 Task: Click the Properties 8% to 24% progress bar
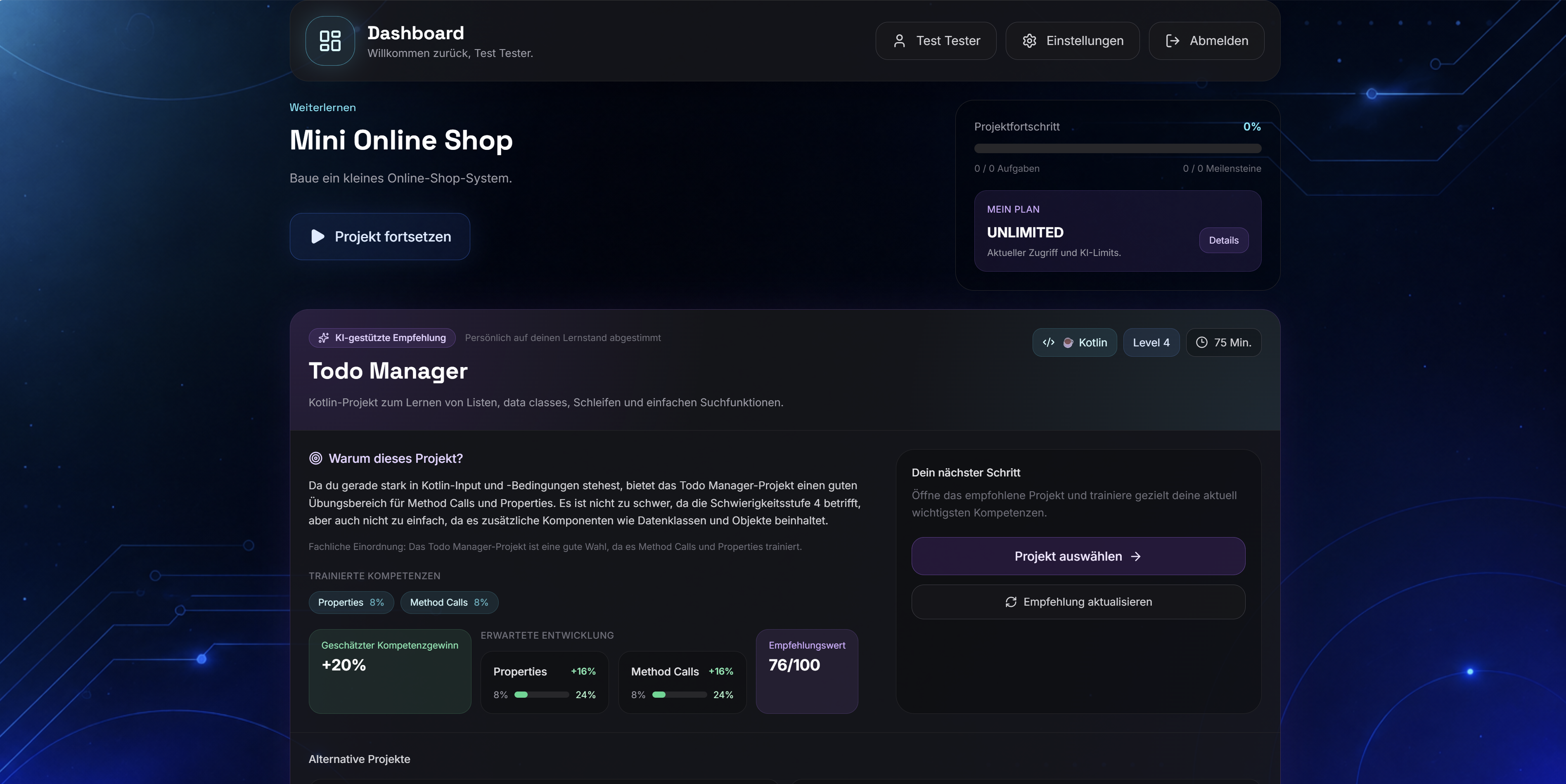pos(542,695)
